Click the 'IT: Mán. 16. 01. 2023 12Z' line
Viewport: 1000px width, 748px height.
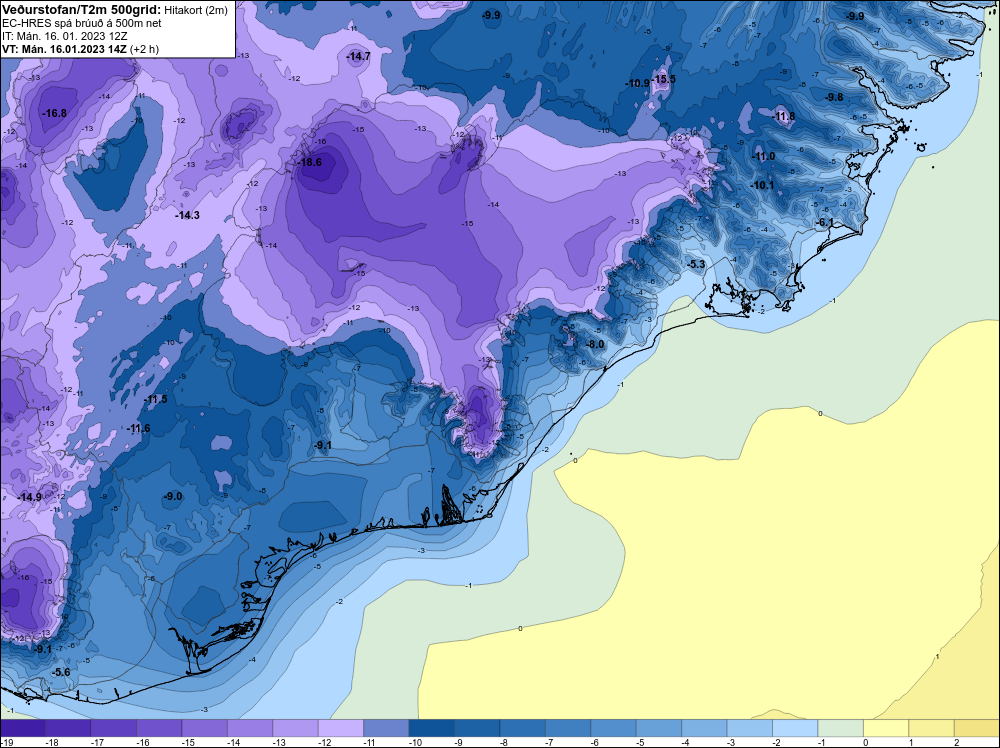[65, 36]
